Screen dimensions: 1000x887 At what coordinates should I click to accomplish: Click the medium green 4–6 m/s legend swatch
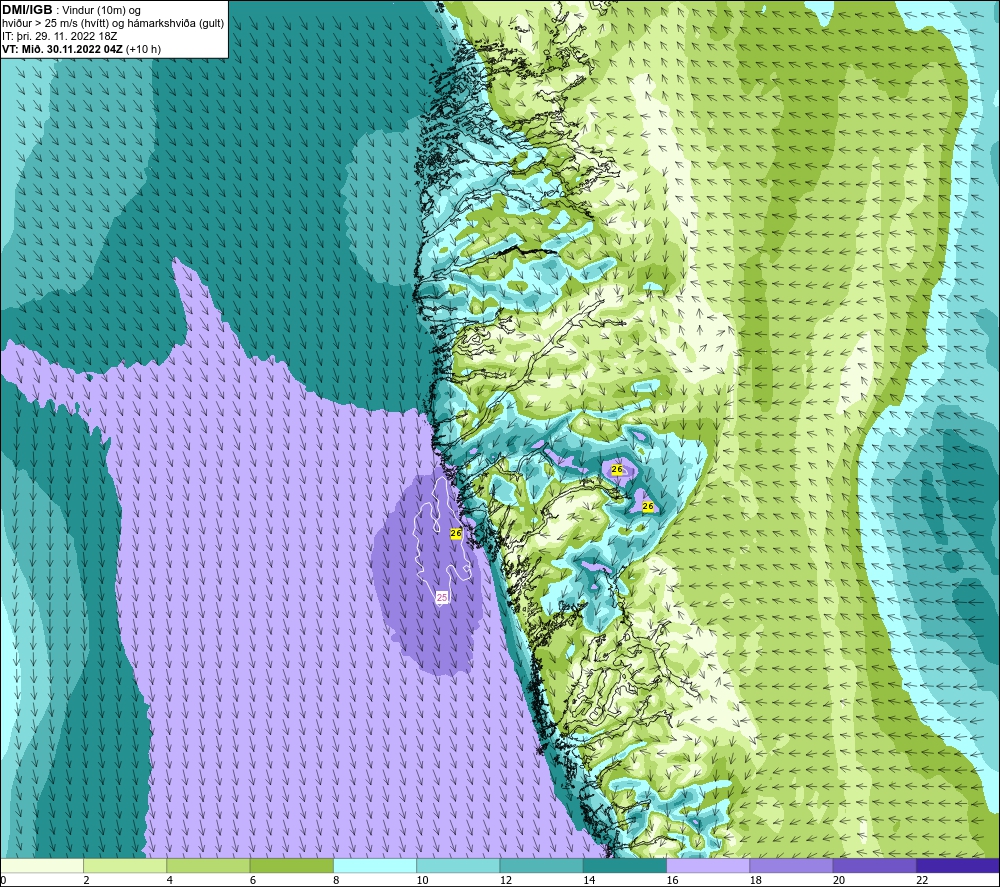click(x=208, y=865)
